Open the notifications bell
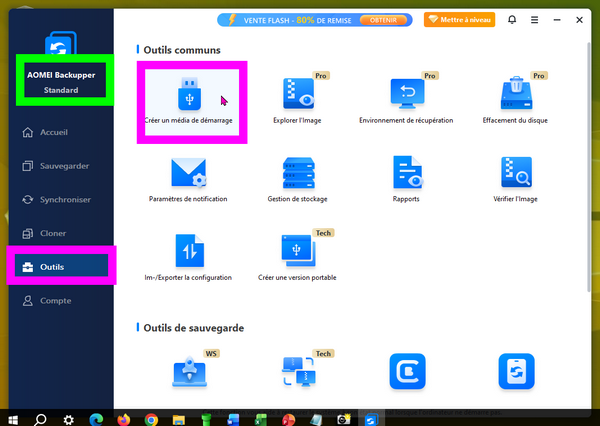The image size is (600, 426). tap(513, 19)
